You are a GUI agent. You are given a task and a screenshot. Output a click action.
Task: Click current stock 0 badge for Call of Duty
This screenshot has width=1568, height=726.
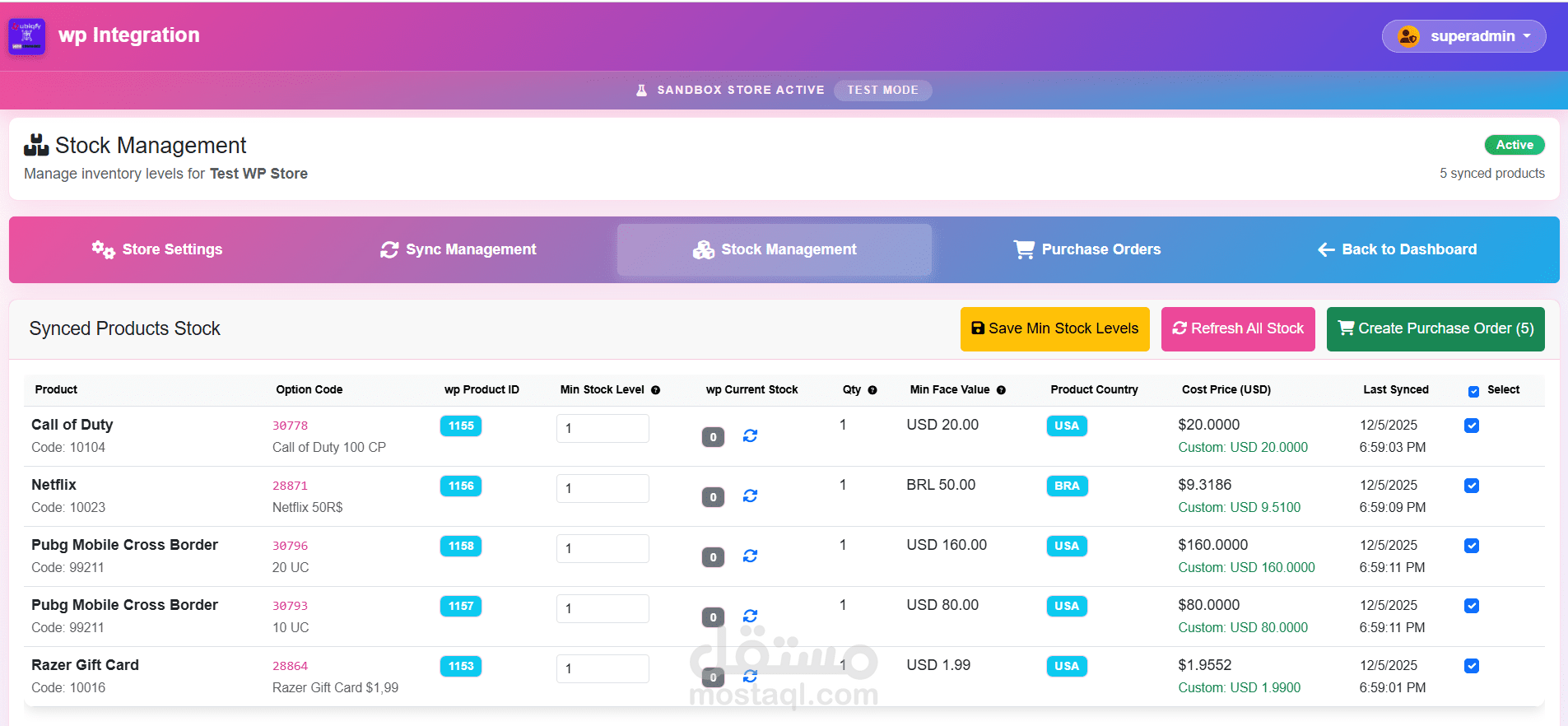[x=713, y=437]
